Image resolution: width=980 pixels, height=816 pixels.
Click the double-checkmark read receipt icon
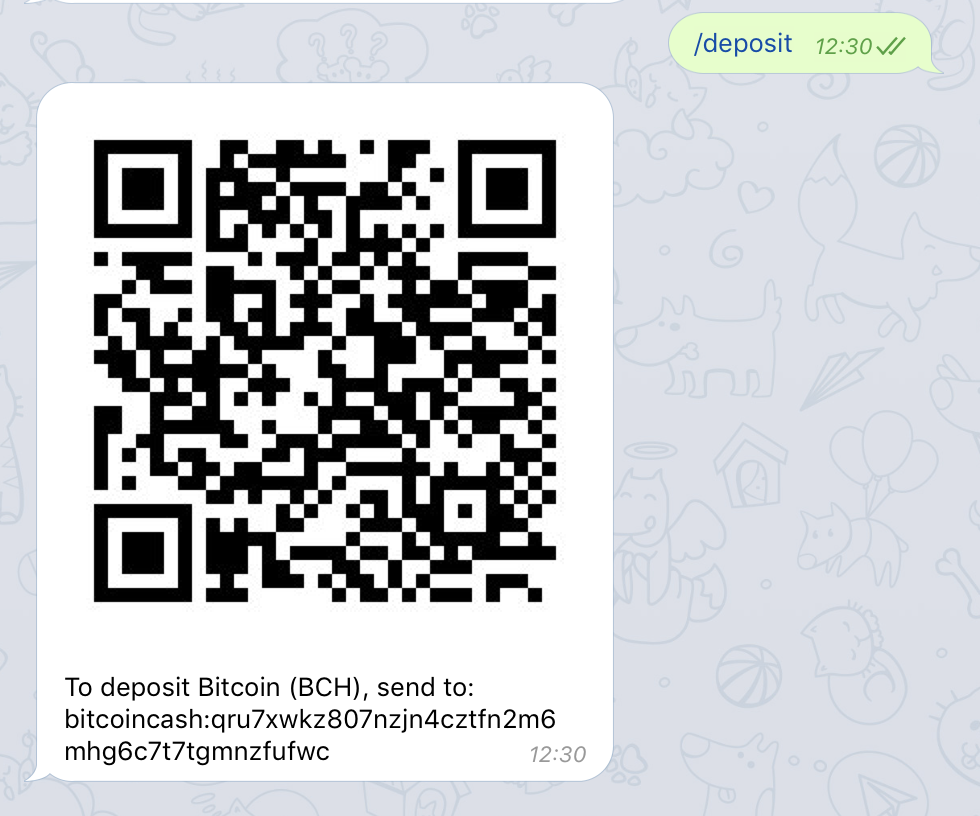click(x=890, y=46)
